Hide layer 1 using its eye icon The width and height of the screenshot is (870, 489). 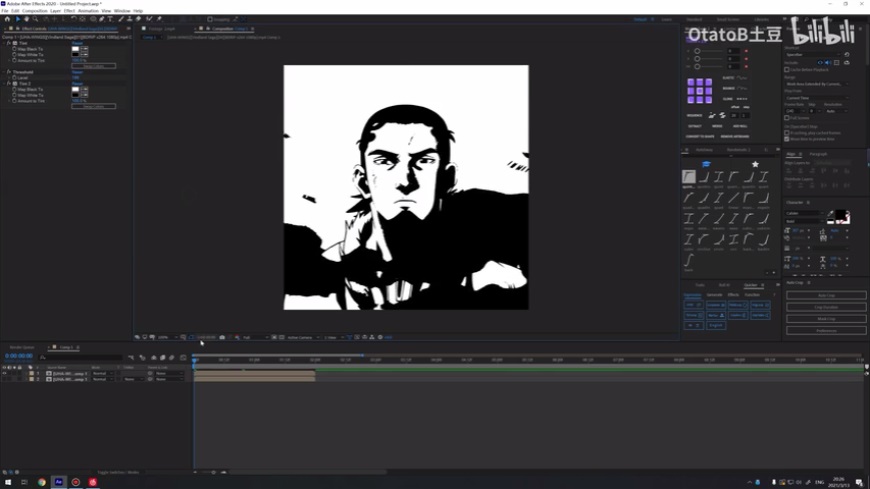point(4,374)
